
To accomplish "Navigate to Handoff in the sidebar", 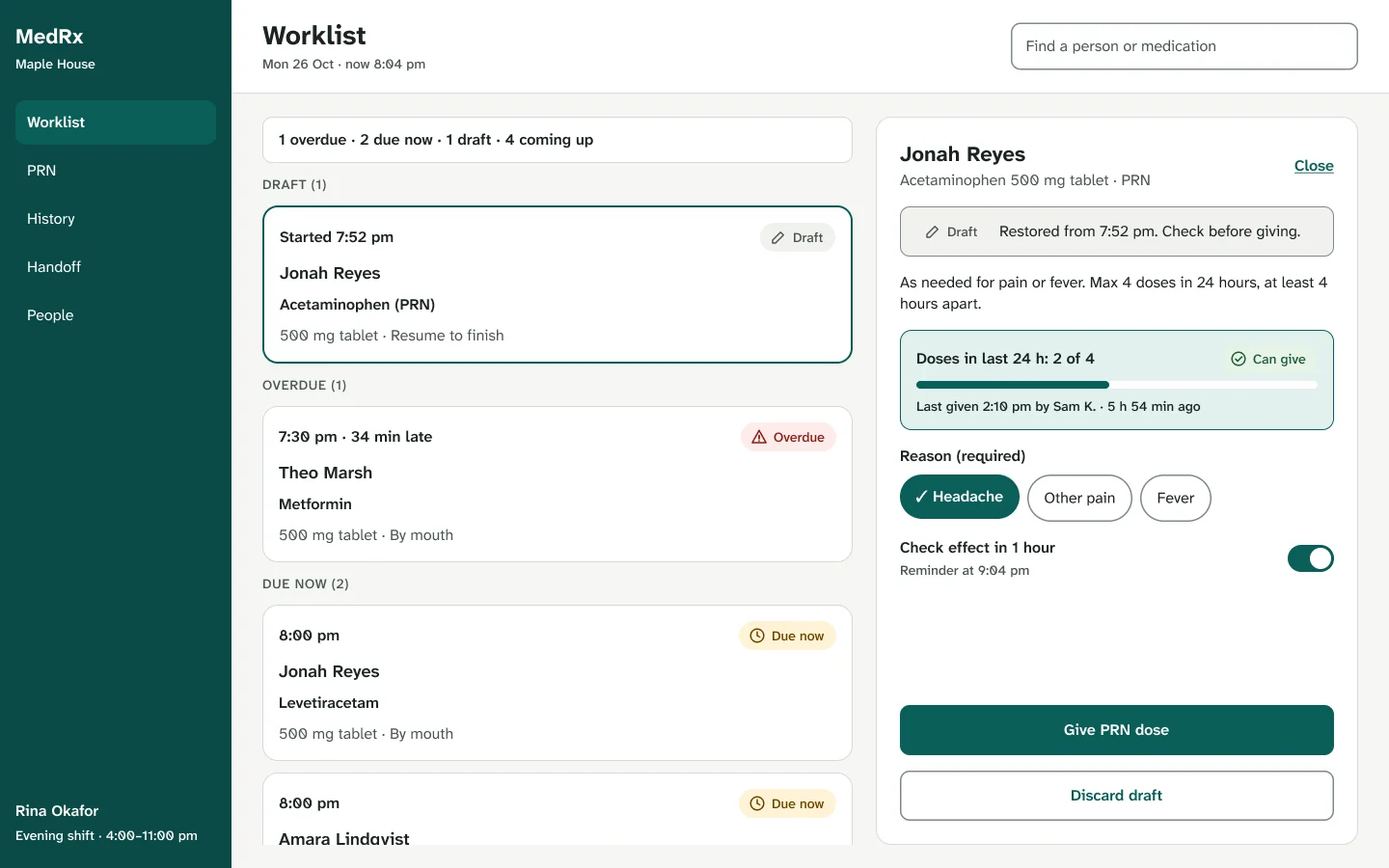I will pos(116,267).
